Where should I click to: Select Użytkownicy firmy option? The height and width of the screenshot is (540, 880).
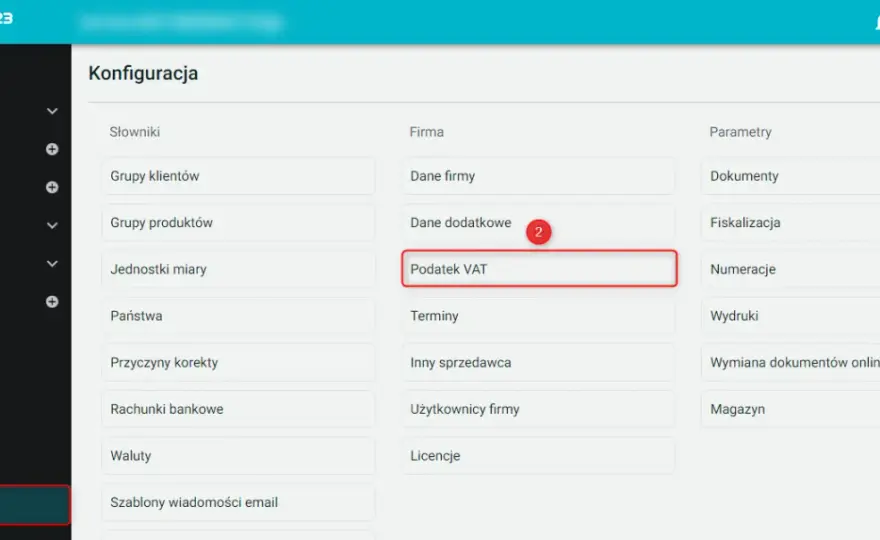tap(538, 409)
